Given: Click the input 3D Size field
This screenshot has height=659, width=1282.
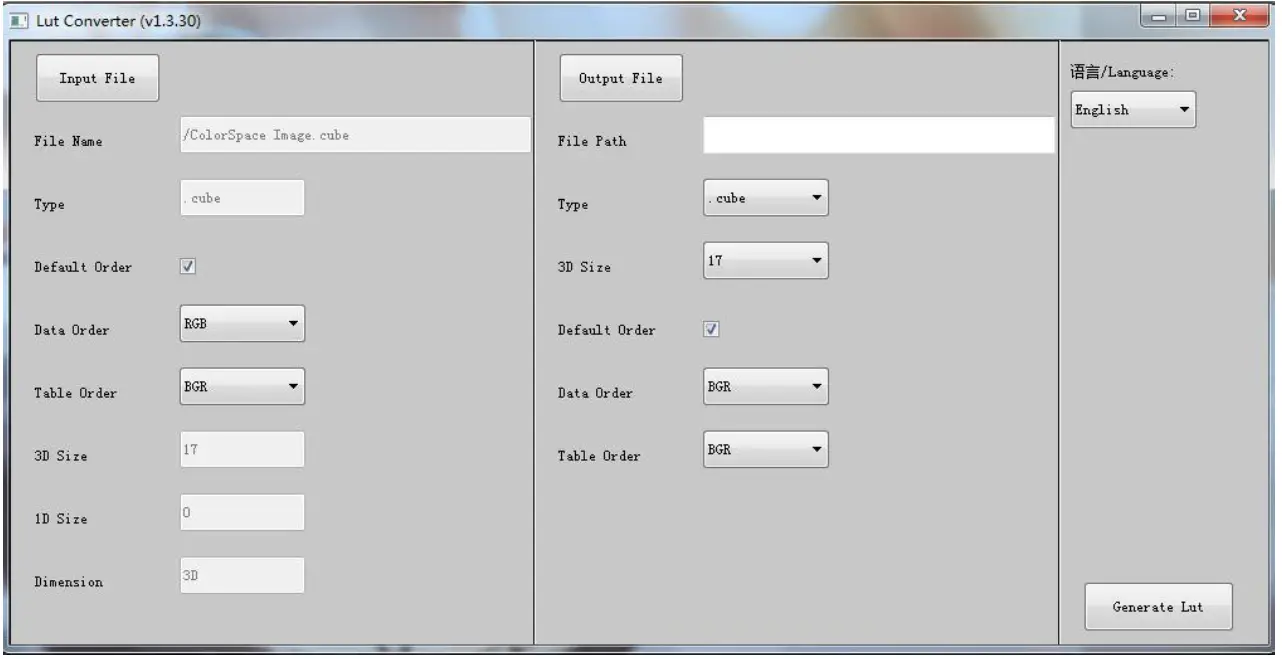Looking at the screenshot, I should [241, 450].
